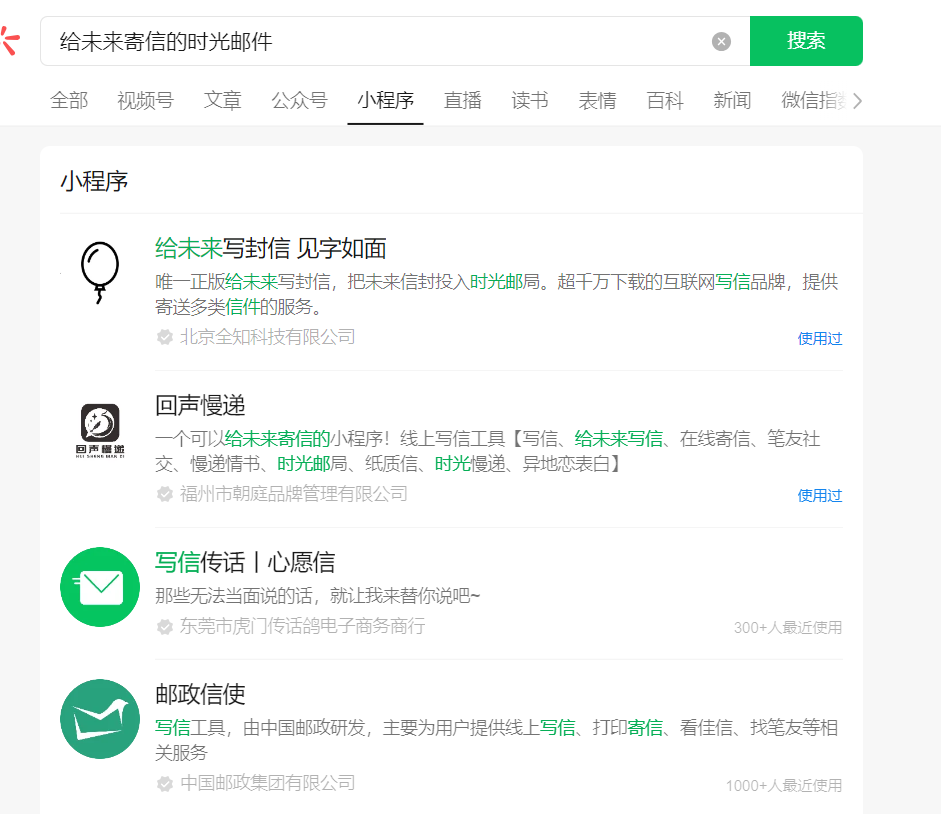Open 写信传话丨心愿信 title link
The width and height of the screenshot is (941, 814).
coord(245,562)
